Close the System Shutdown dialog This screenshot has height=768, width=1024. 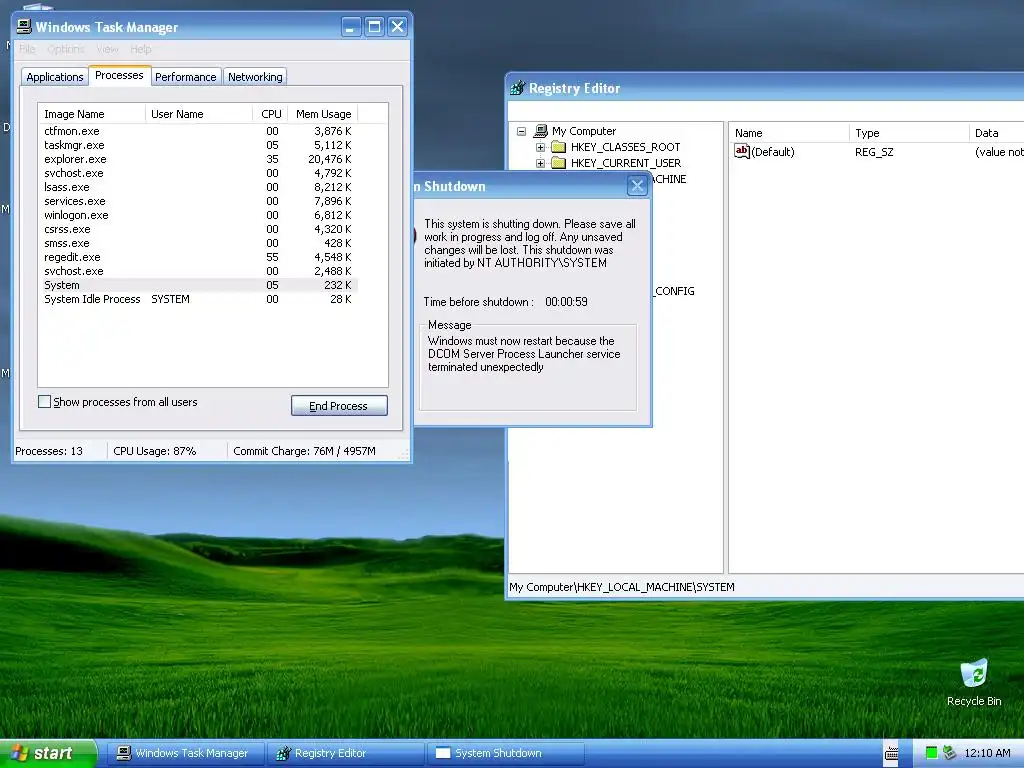pyautogui.click(x=637, y=186)
